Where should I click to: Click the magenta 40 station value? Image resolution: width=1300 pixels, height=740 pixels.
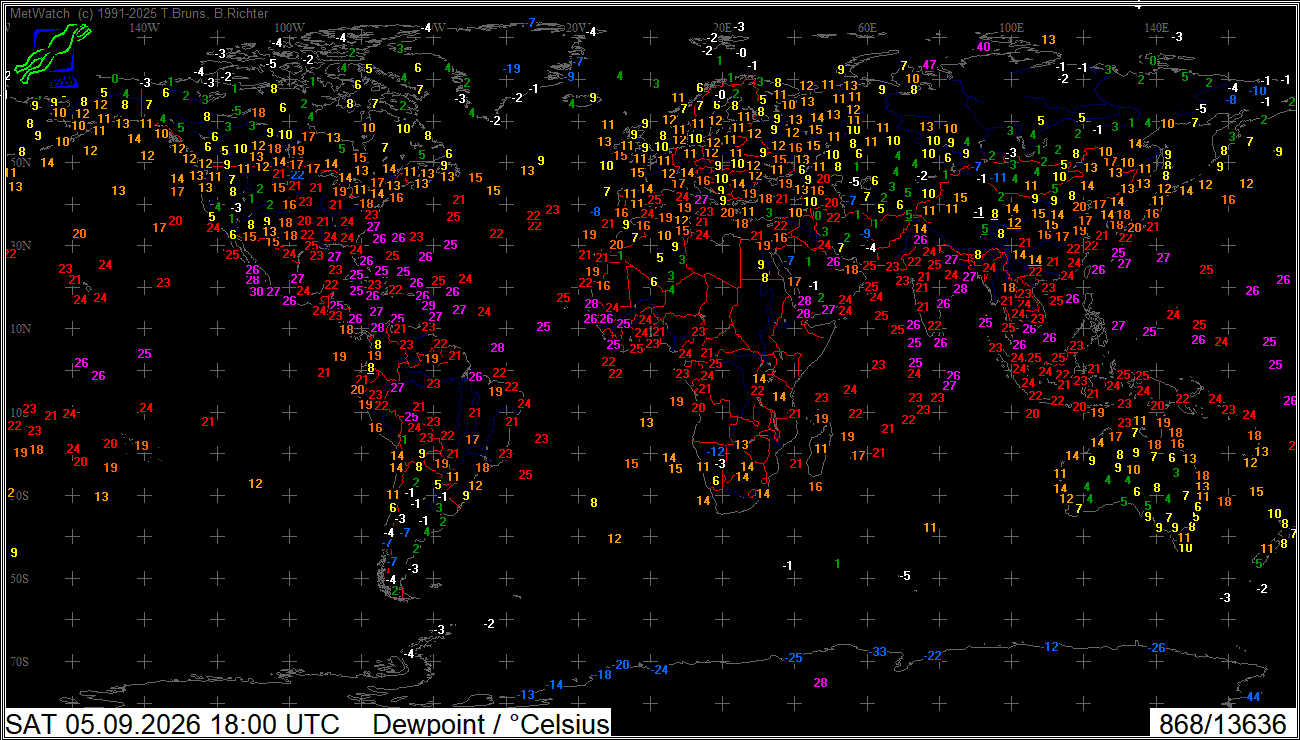pos(984,46)
